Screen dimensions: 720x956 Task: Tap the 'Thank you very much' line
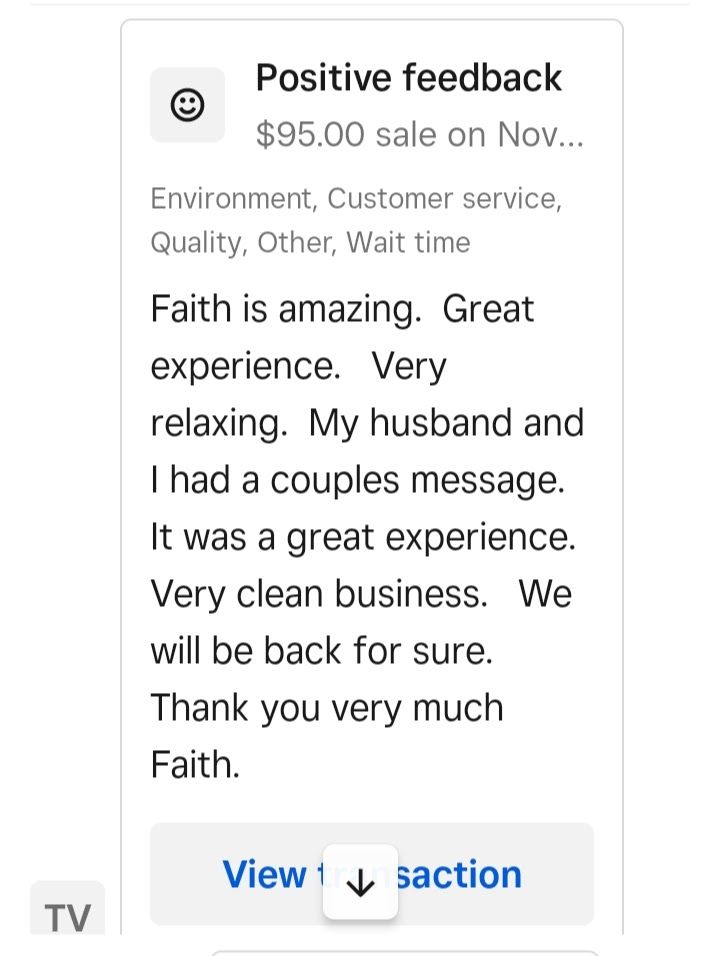(327, 708)
